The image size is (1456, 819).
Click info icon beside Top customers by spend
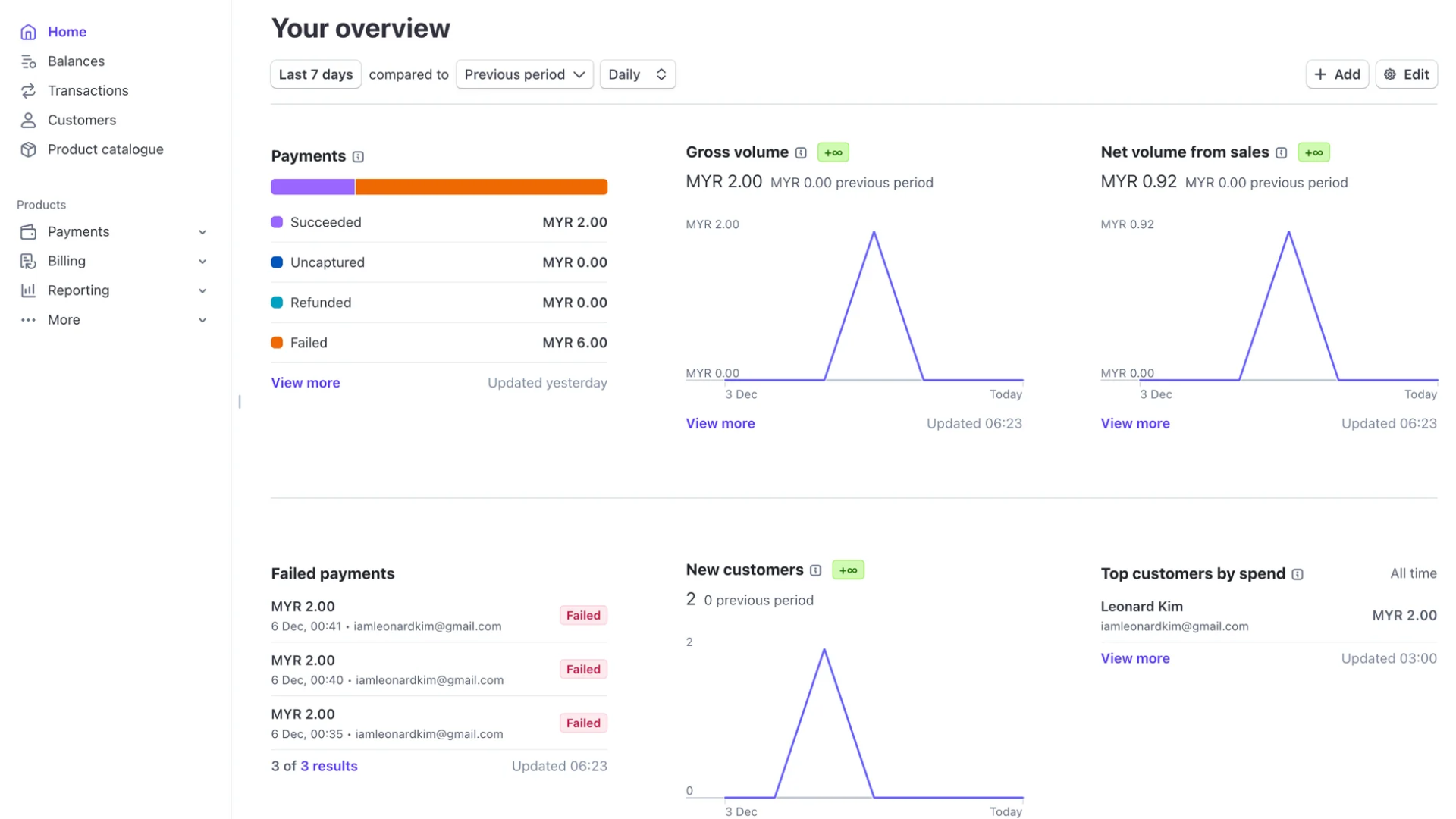[1298, 575]
